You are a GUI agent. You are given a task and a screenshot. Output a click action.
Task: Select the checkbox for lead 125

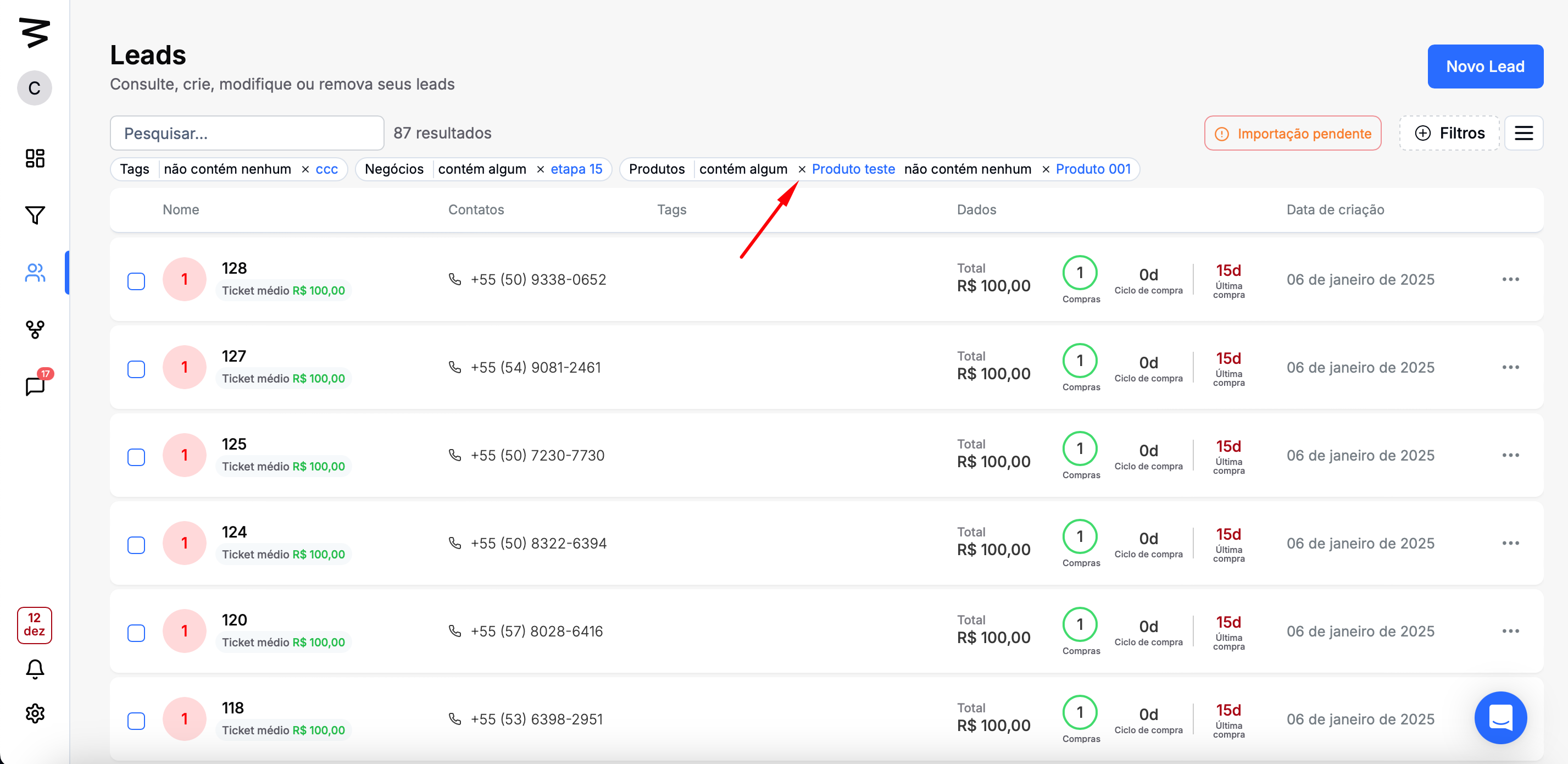(136, 457)
